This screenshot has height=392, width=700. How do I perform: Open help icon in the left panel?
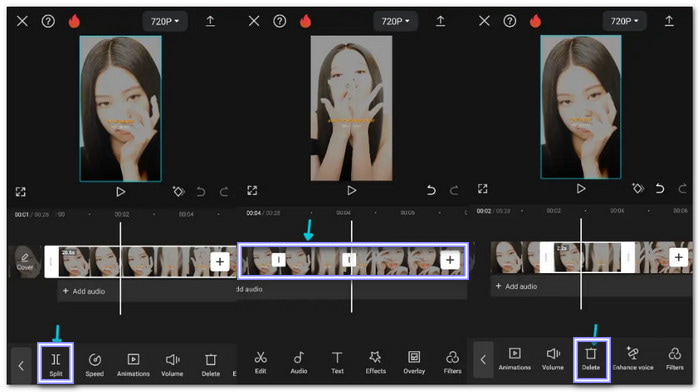(x=48, y=21)
